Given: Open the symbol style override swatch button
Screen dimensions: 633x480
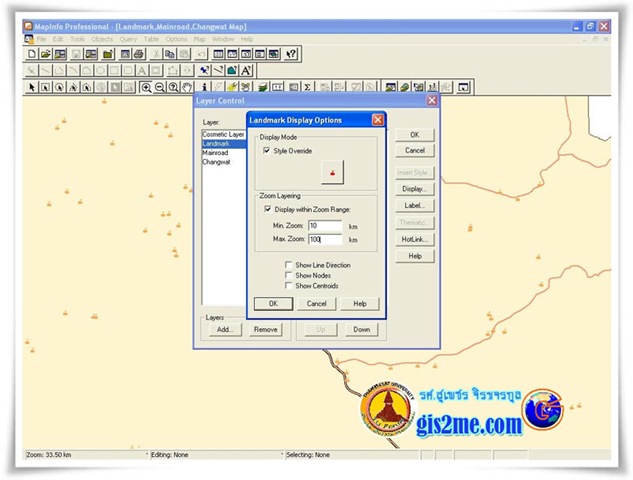Looking at the screenshot, I should (x=332, y=172).
